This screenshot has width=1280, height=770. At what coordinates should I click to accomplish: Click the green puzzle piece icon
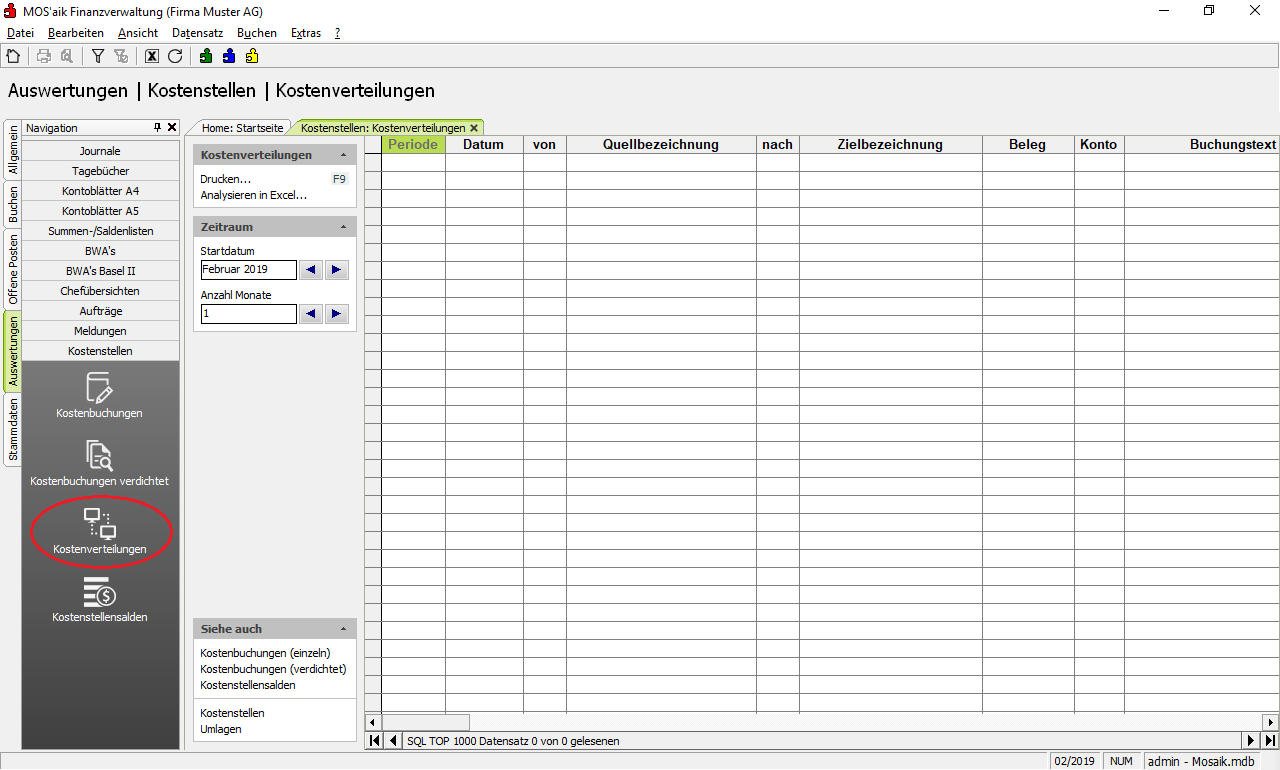coord(206,56)
